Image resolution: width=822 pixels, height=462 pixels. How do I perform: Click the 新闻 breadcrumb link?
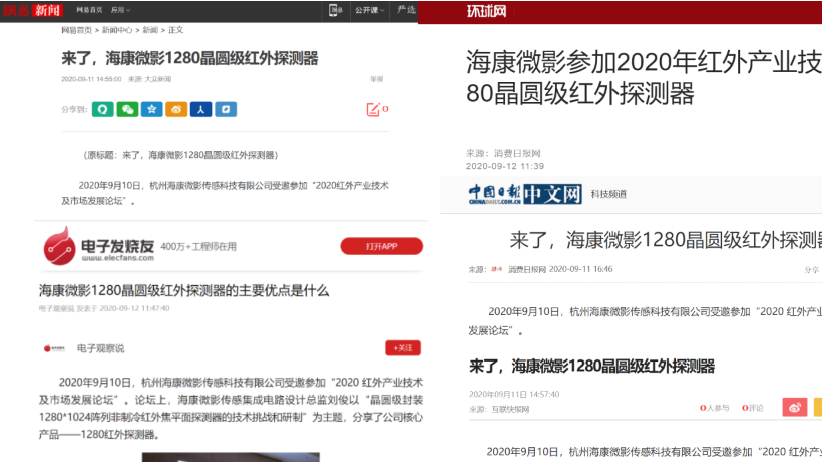[150, 30]
